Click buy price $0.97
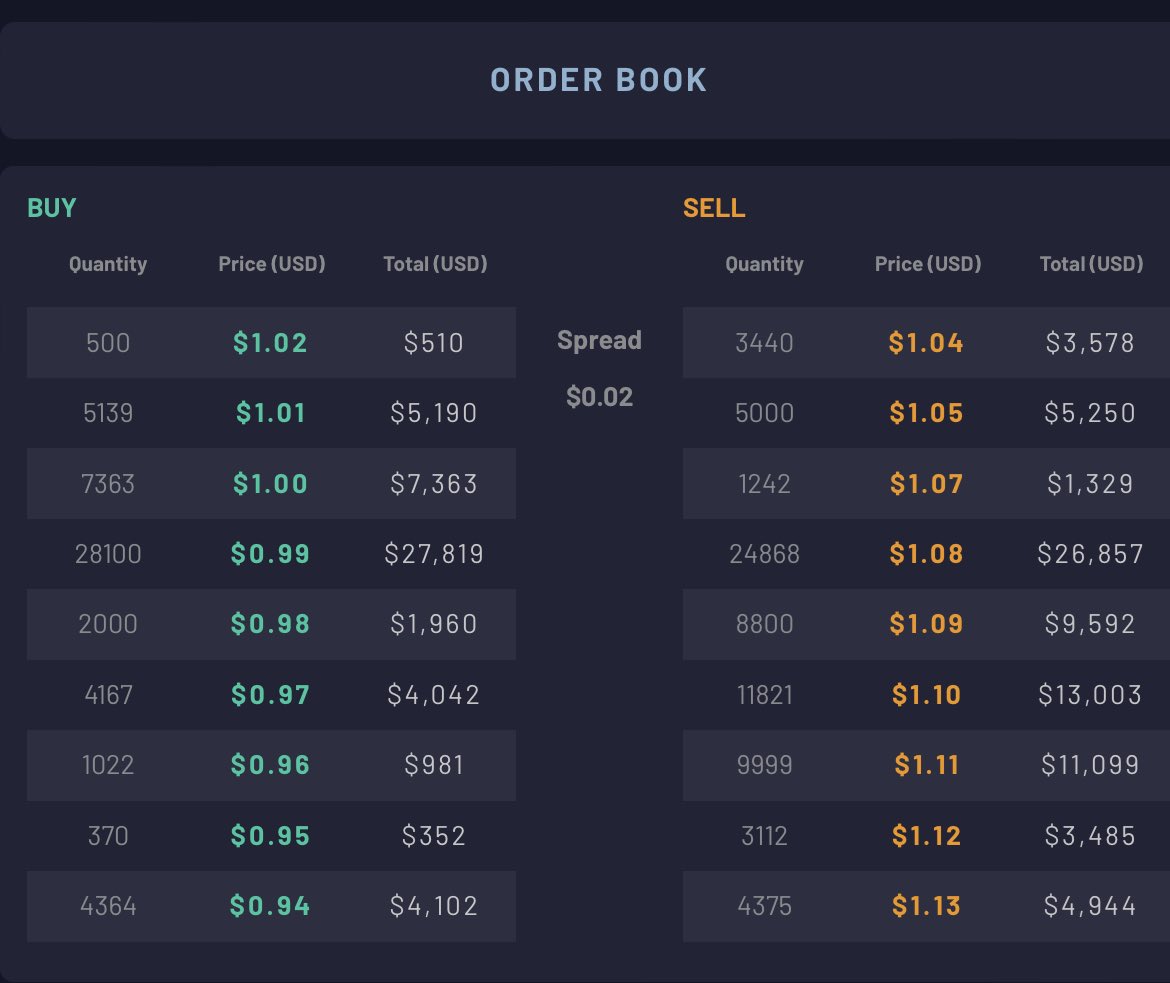The height and width of the screenshot is (983, 1170). (x=270, y=695)
